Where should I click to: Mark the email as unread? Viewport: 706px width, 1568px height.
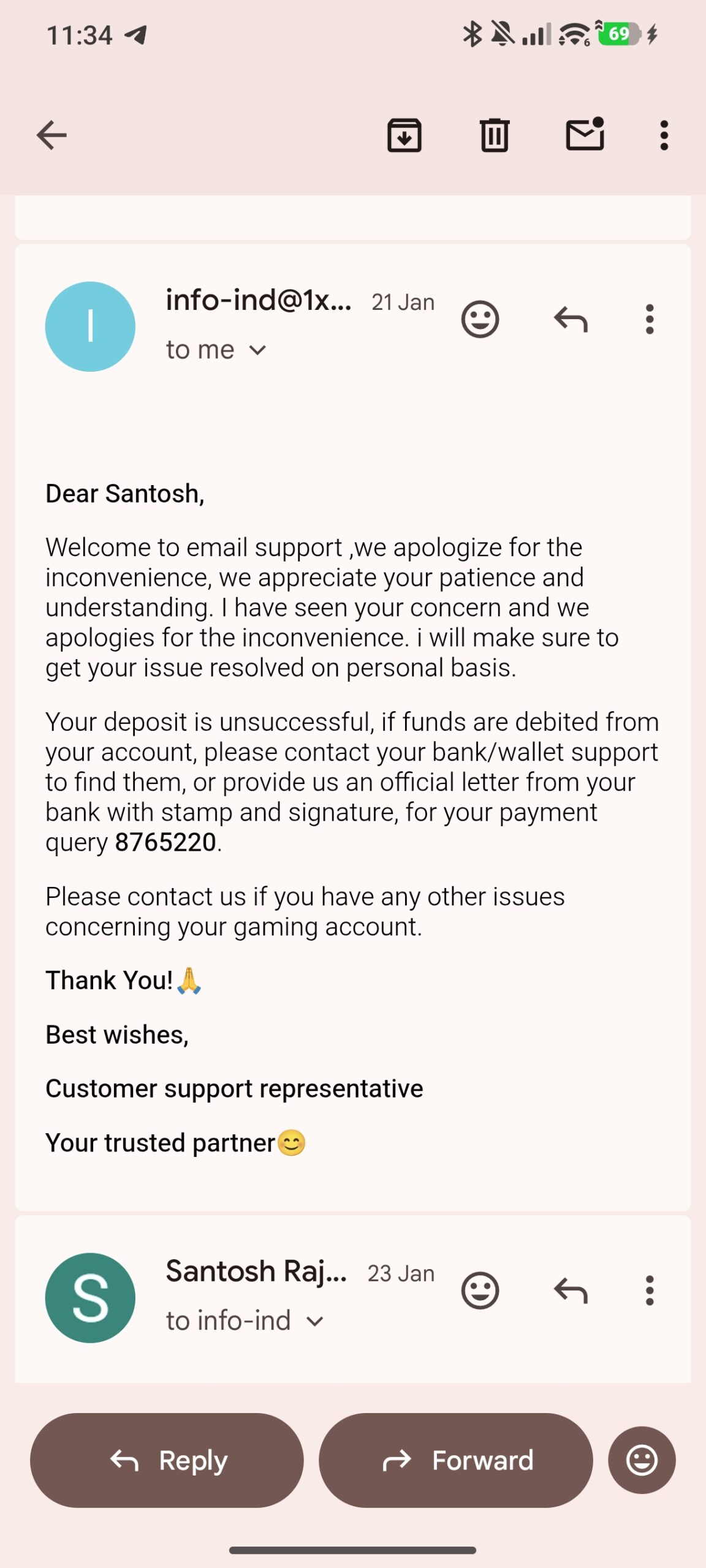click(x=585, y=135)
